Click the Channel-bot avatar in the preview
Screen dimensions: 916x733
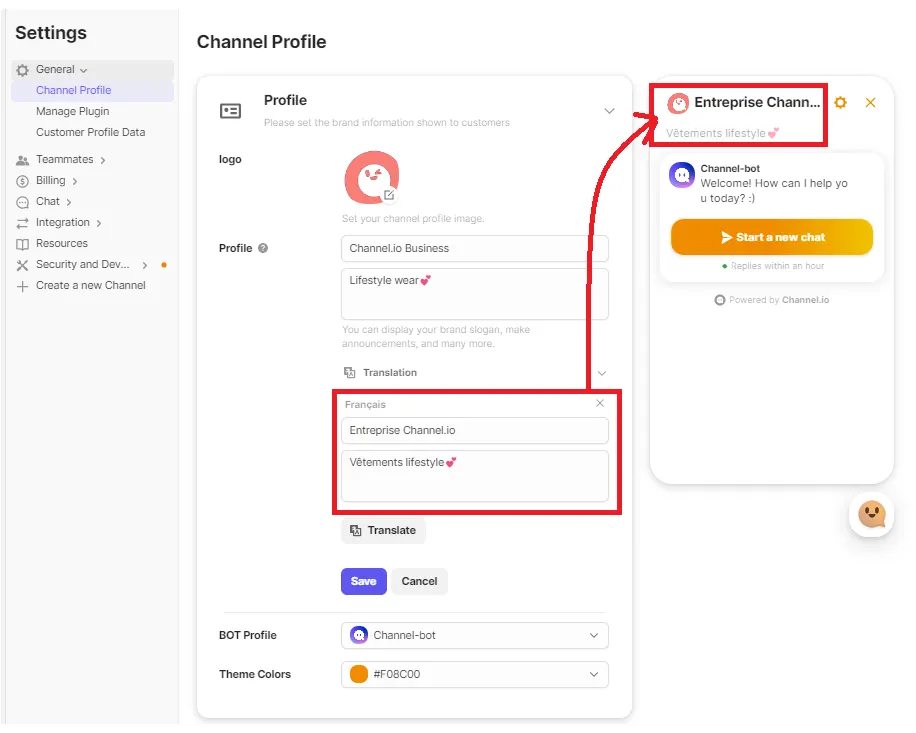click(682, 176)
